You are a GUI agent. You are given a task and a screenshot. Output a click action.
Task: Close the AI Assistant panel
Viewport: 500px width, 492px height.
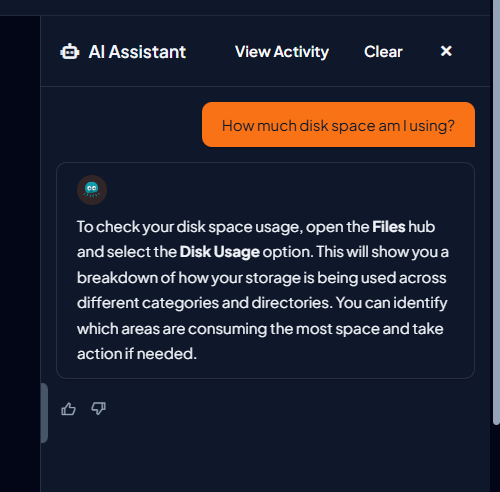[446, 51]
